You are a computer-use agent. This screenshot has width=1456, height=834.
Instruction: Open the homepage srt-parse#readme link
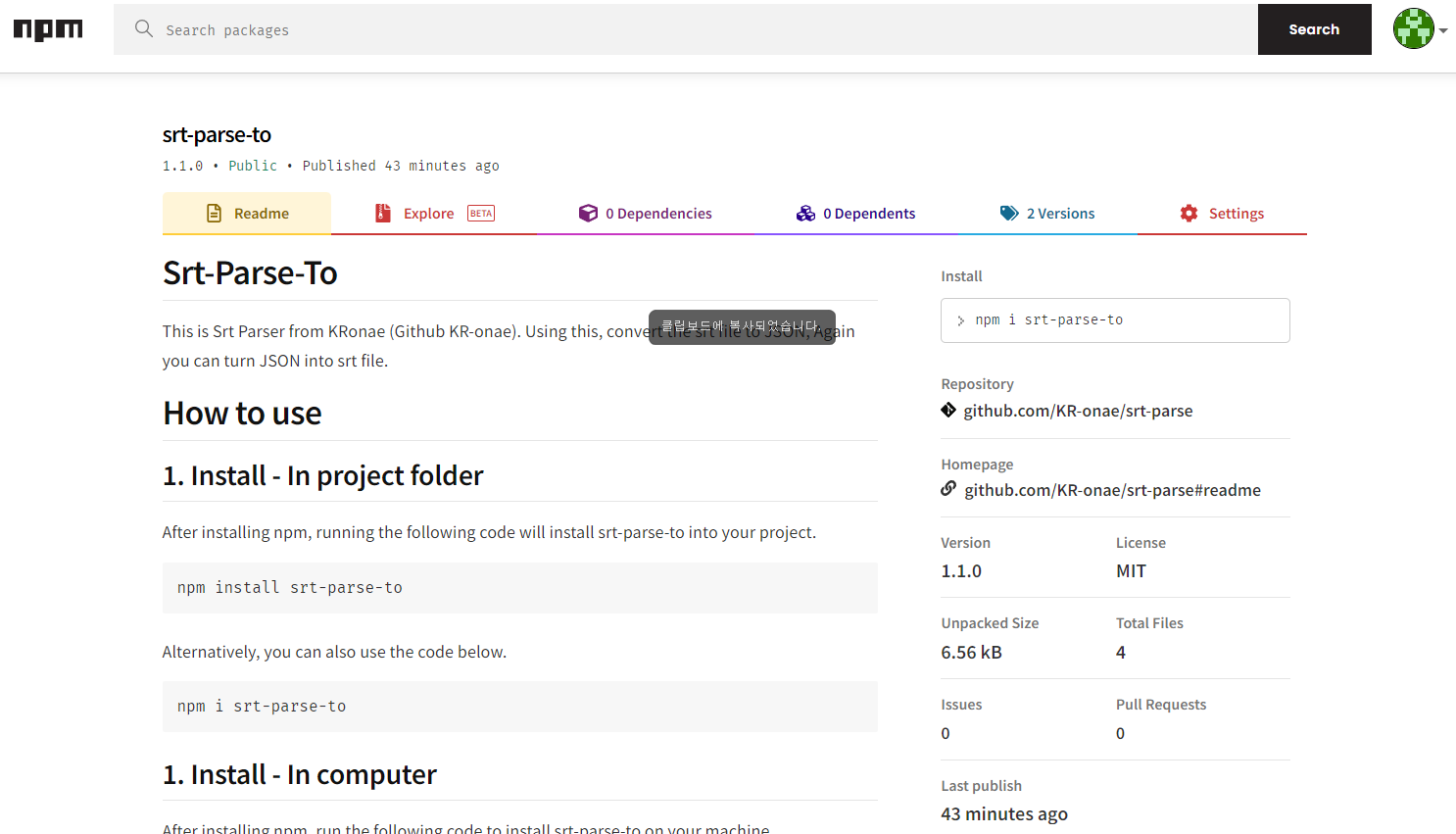1112,490
